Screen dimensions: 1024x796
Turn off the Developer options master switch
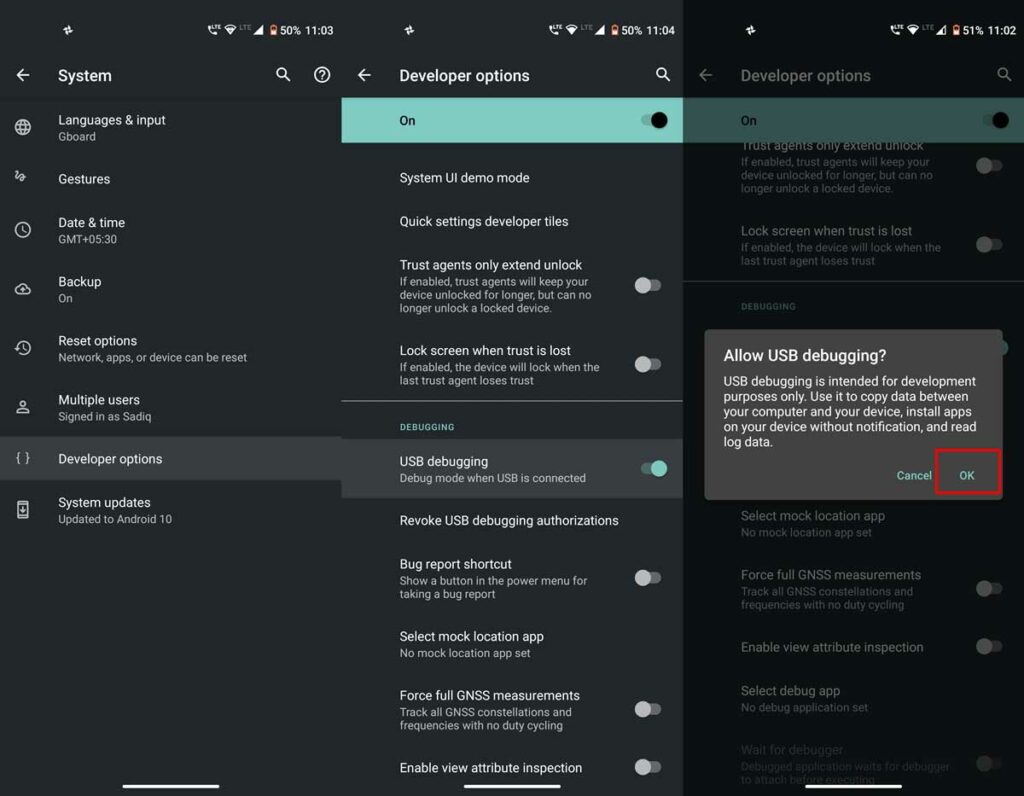656,119
